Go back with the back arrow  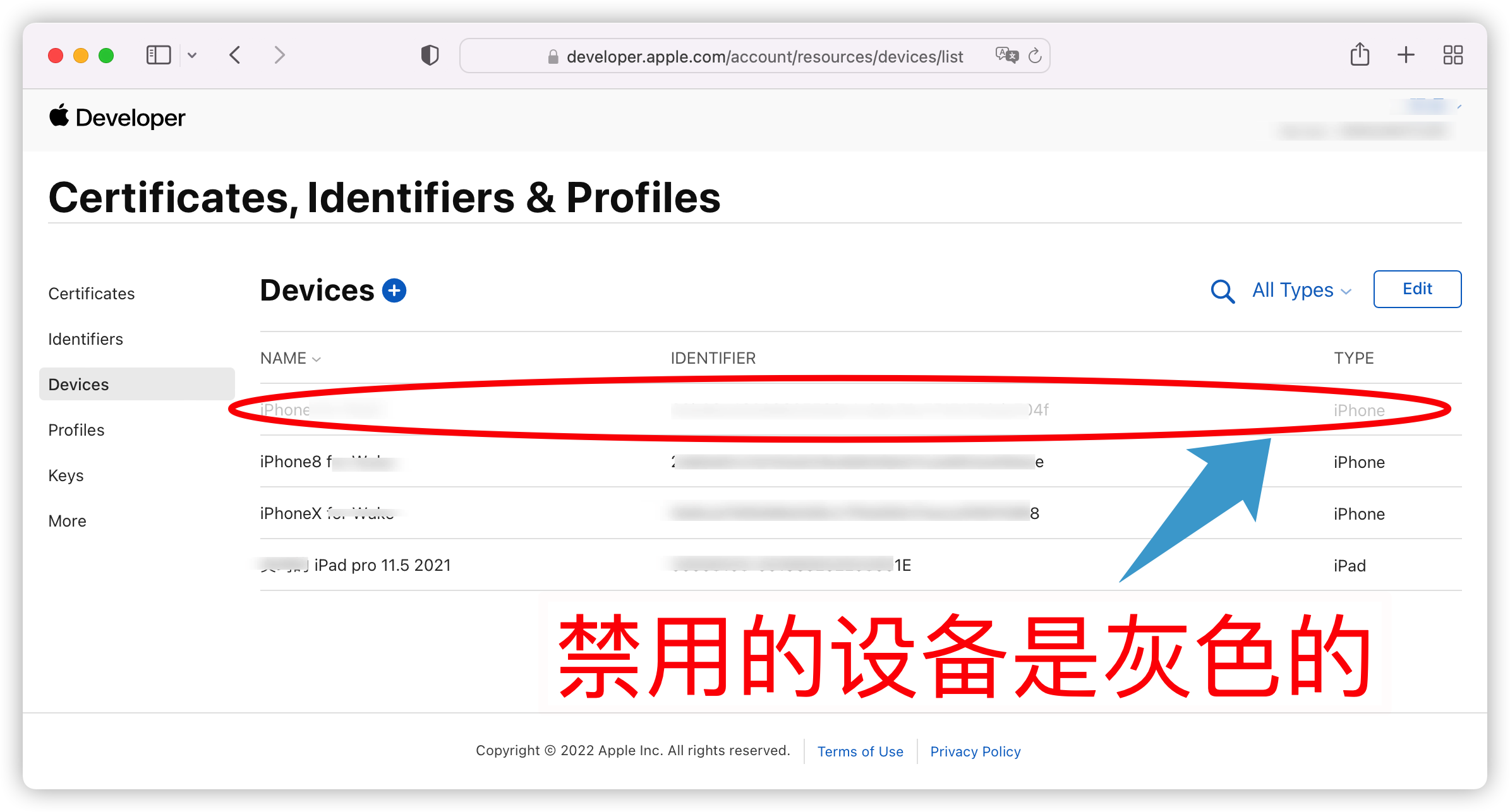(x=235, y=55)
